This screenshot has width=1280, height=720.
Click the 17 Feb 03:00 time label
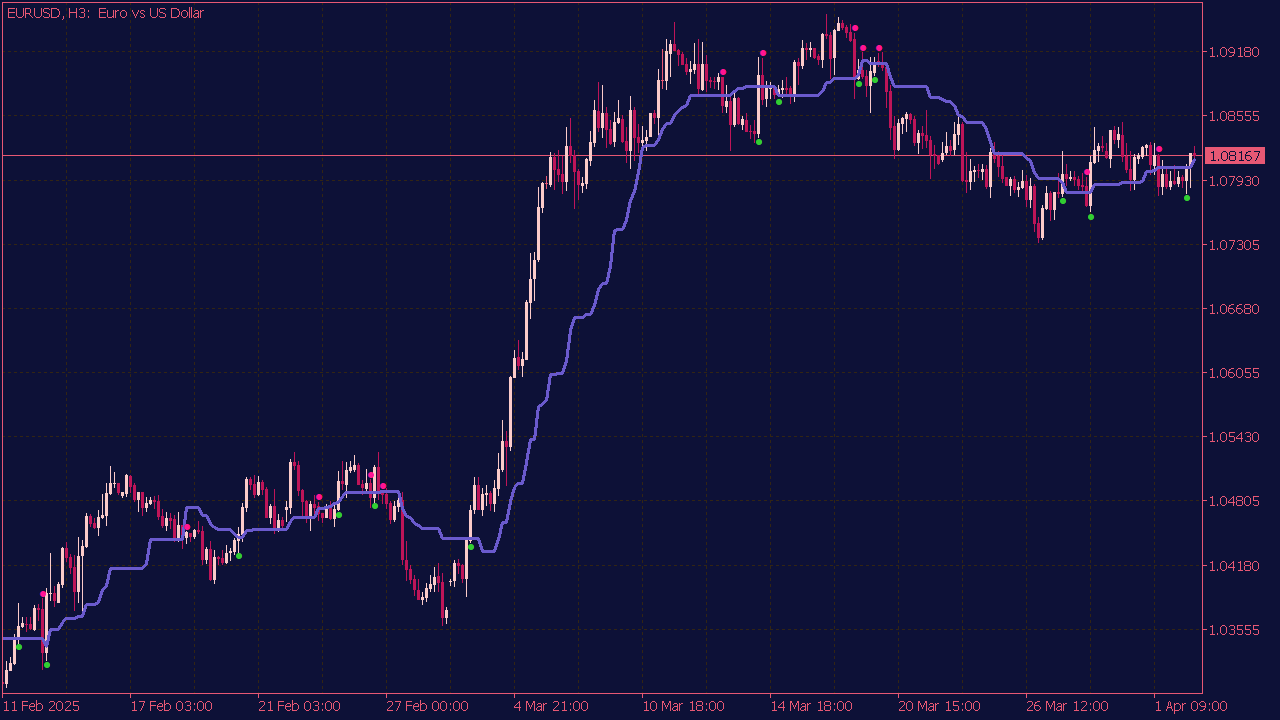[172, 706]
